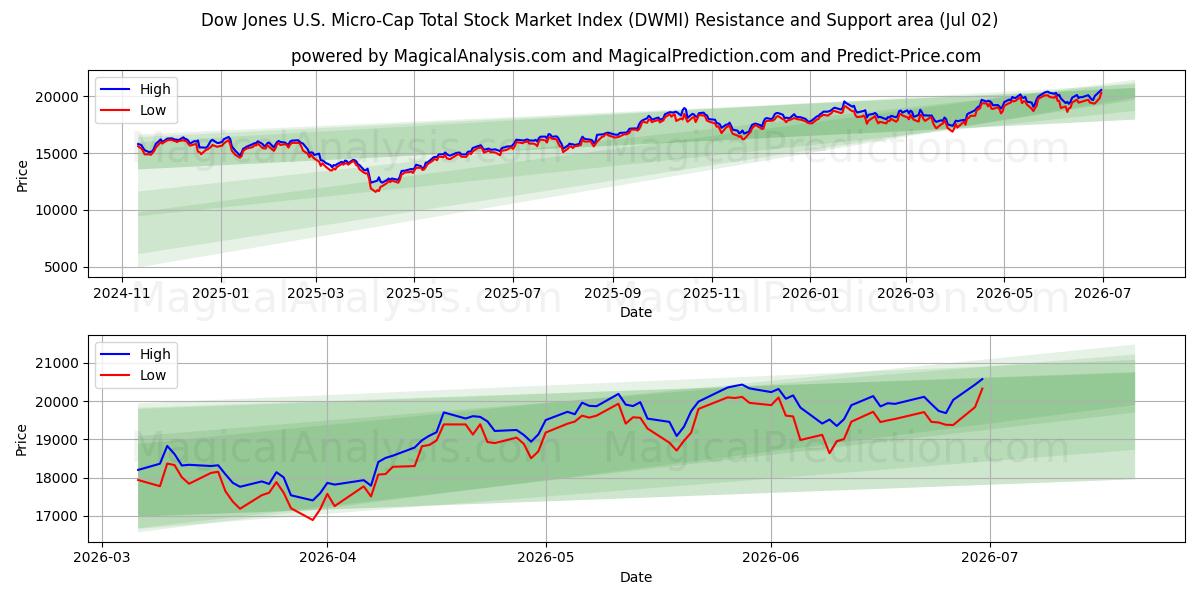
Task: Click the 'powered by MagicalAnalysis.com' subtitle
Action: (x=635, y=56)
